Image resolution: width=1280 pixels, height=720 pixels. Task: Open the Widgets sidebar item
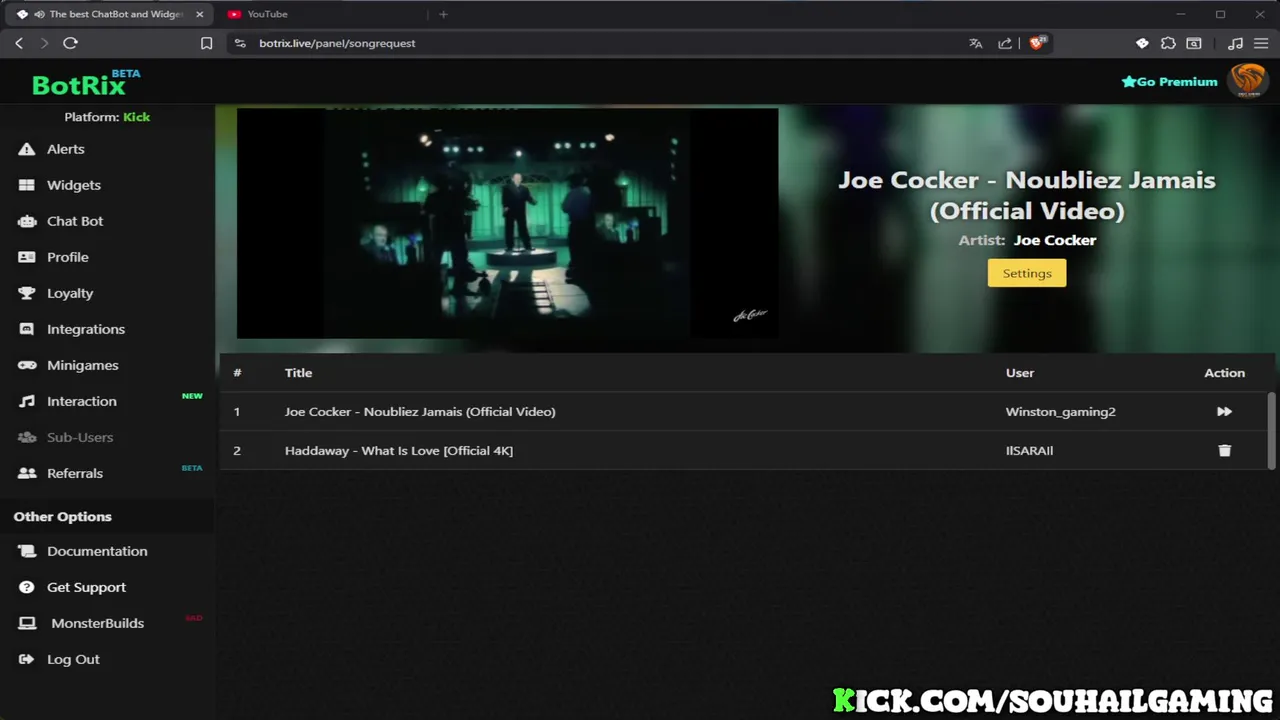pyautogui.click(x=73, y=185)
